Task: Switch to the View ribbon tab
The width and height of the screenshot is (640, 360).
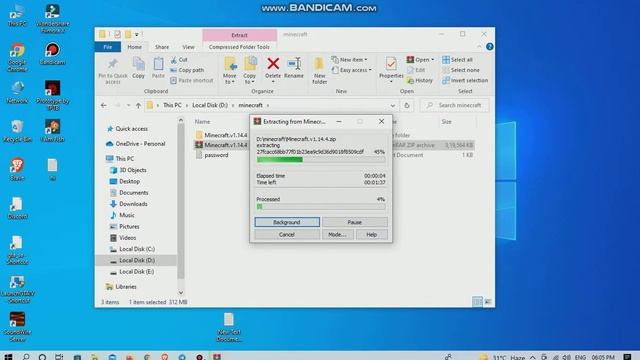Action: click(x=188, y=47)
